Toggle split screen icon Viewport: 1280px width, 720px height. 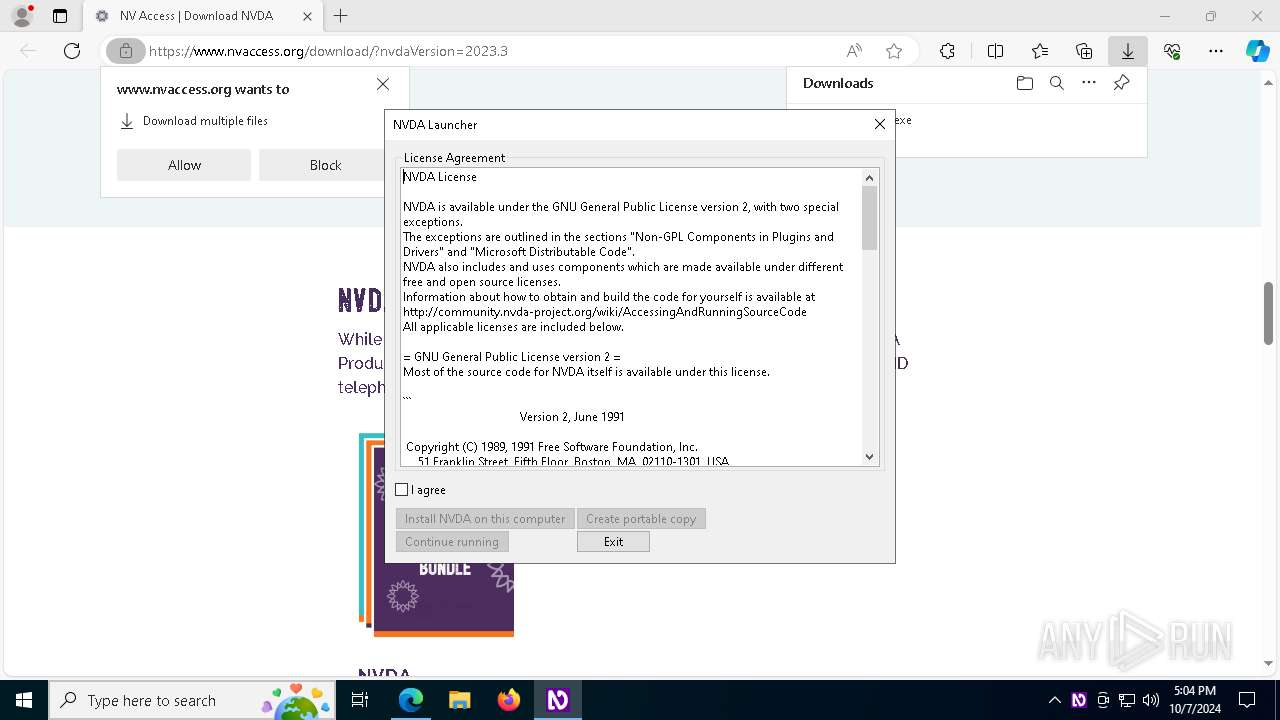click(x=995, y=51)
